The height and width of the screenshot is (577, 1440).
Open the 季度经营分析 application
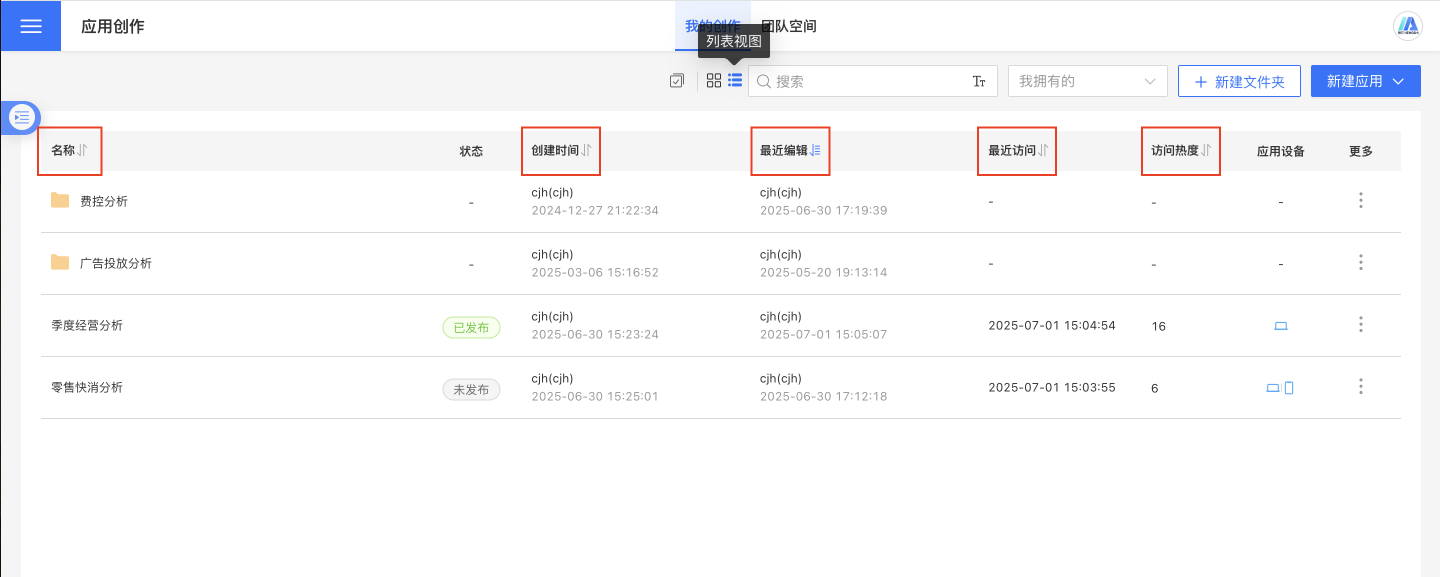pyautogui.click(x=87, y=326)
